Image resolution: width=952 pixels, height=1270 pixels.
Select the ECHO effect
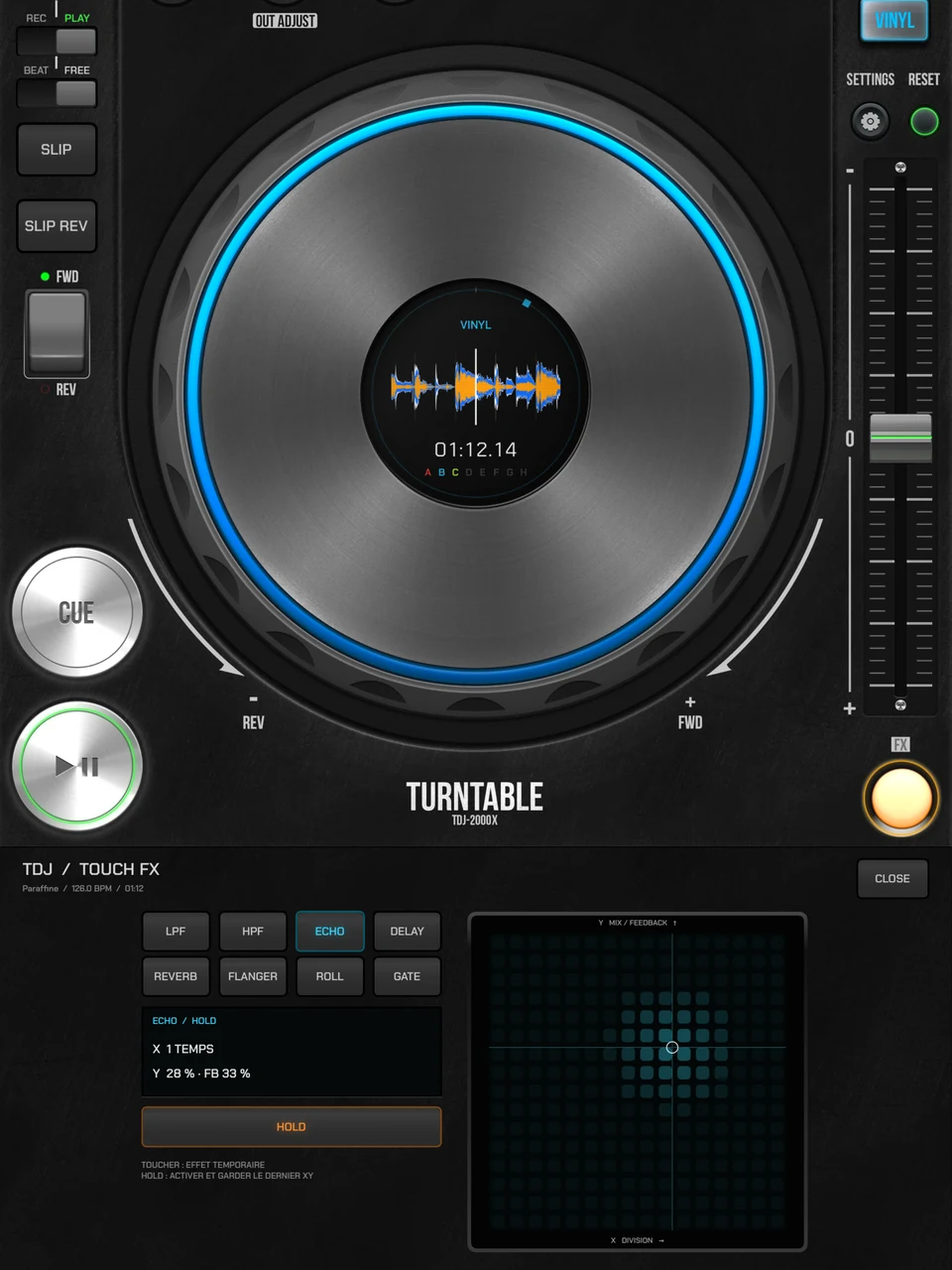point(330,931)
